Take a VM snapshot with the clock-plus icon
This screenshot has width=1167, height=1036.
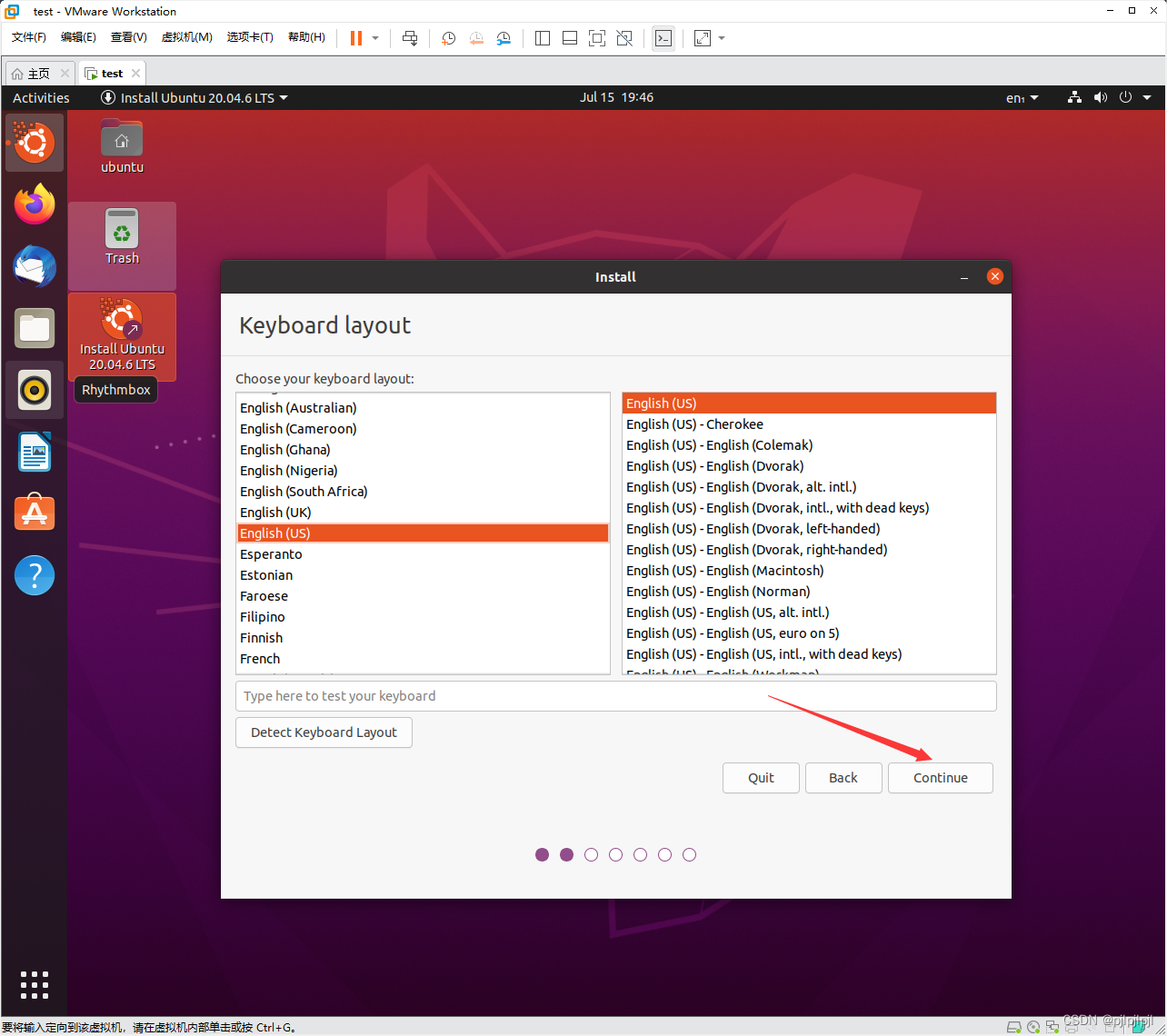pyautogui.click(x=448, y=38)
